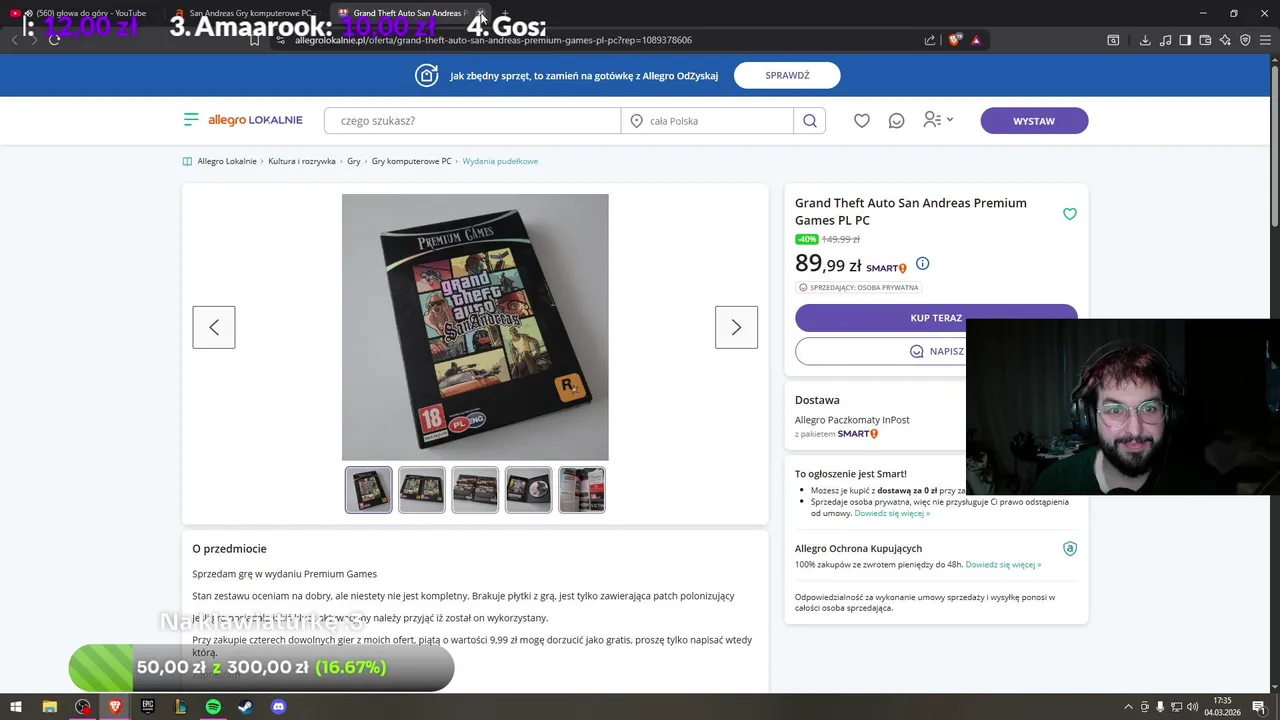Open a new browser tab with plus
Screen dimensions: 1280x720
[505, 13]
